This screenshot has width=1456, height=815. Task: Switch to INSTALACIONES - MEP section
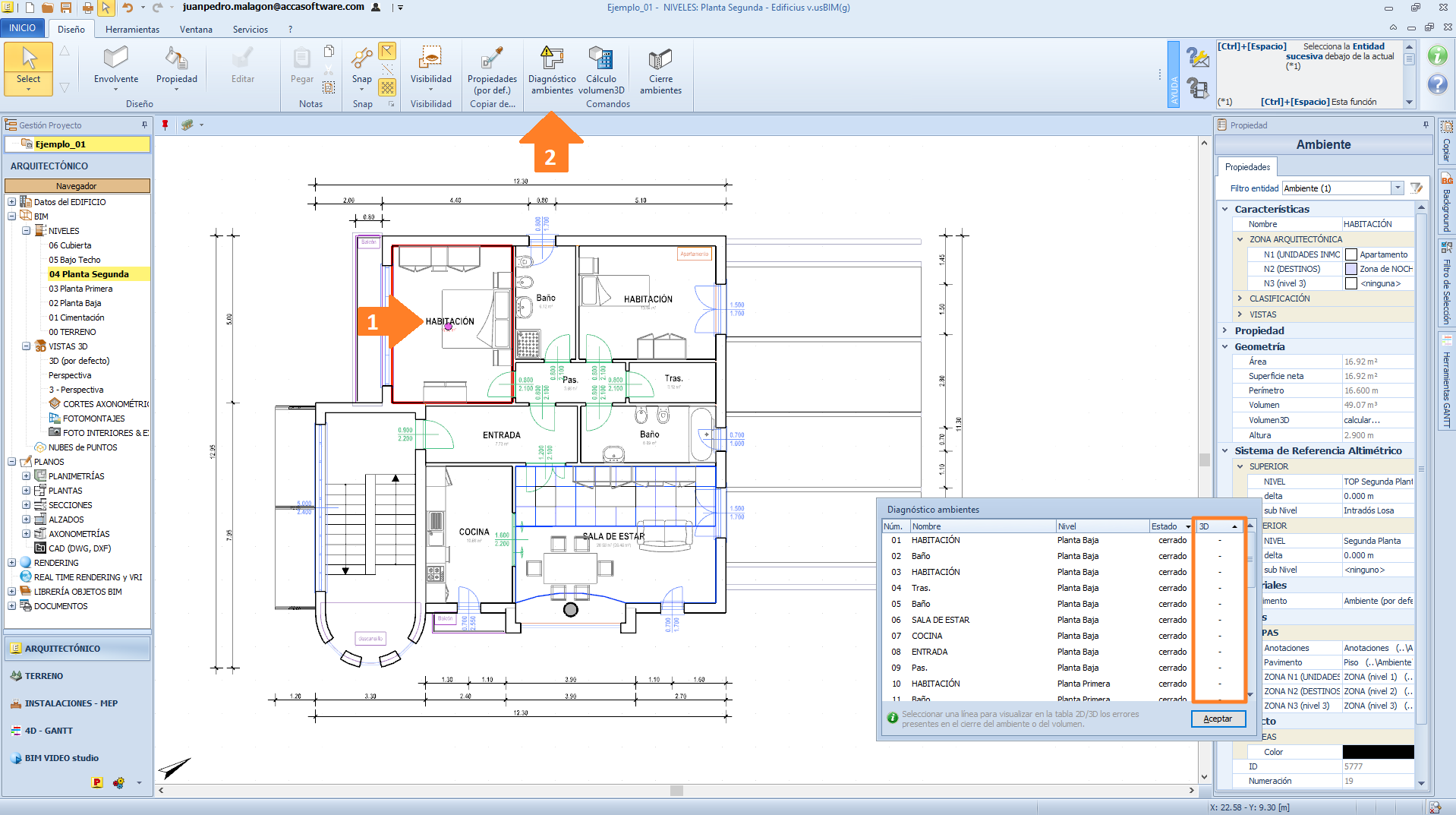tap(71, 703)
